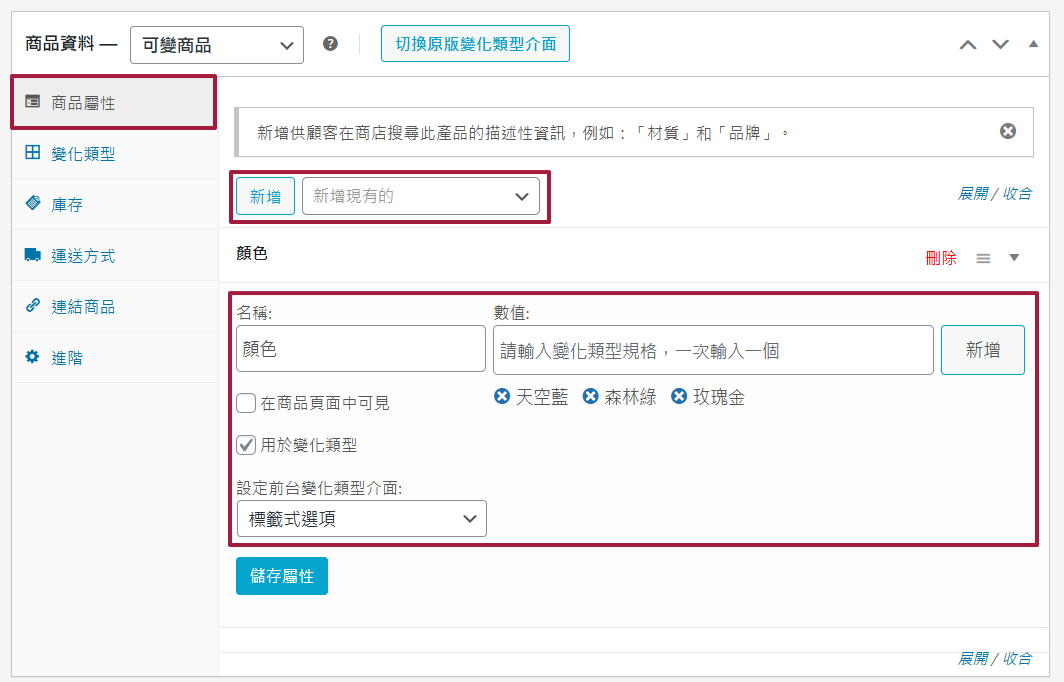The width and height of the screenshot is (1064, 682).
Task: Open the 可變商品 product type dropdown
Action: tap(217, 45)
